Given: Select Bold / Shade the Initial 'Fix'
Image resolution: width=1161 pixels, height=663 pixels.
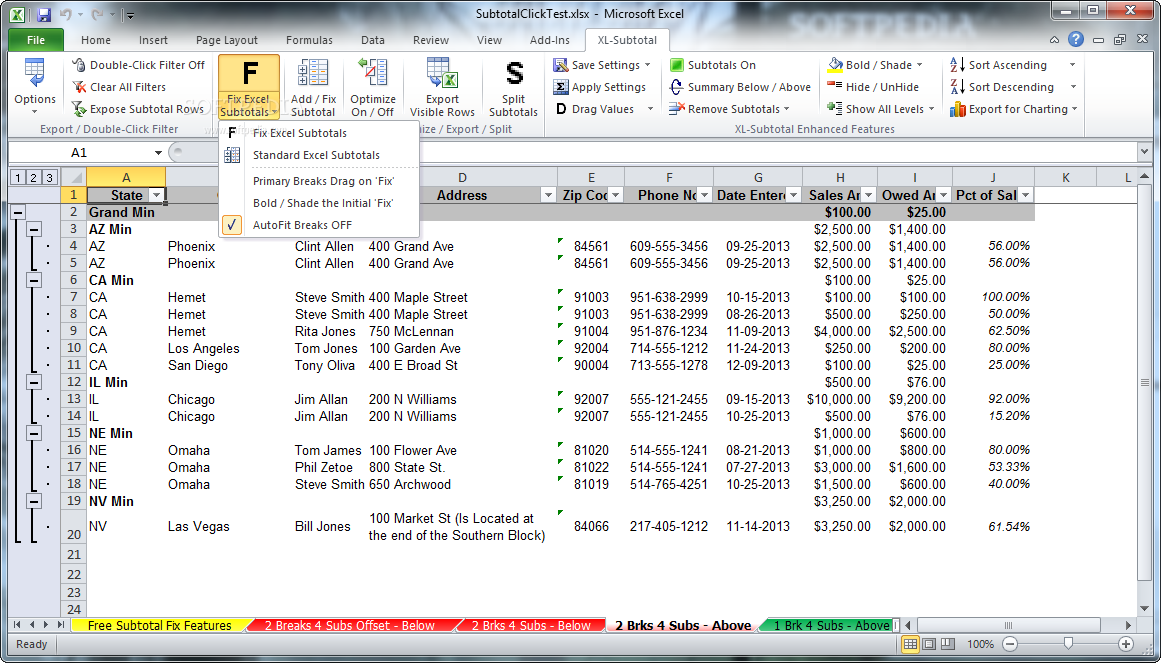Looking at the screenshot, I should 319,203.
